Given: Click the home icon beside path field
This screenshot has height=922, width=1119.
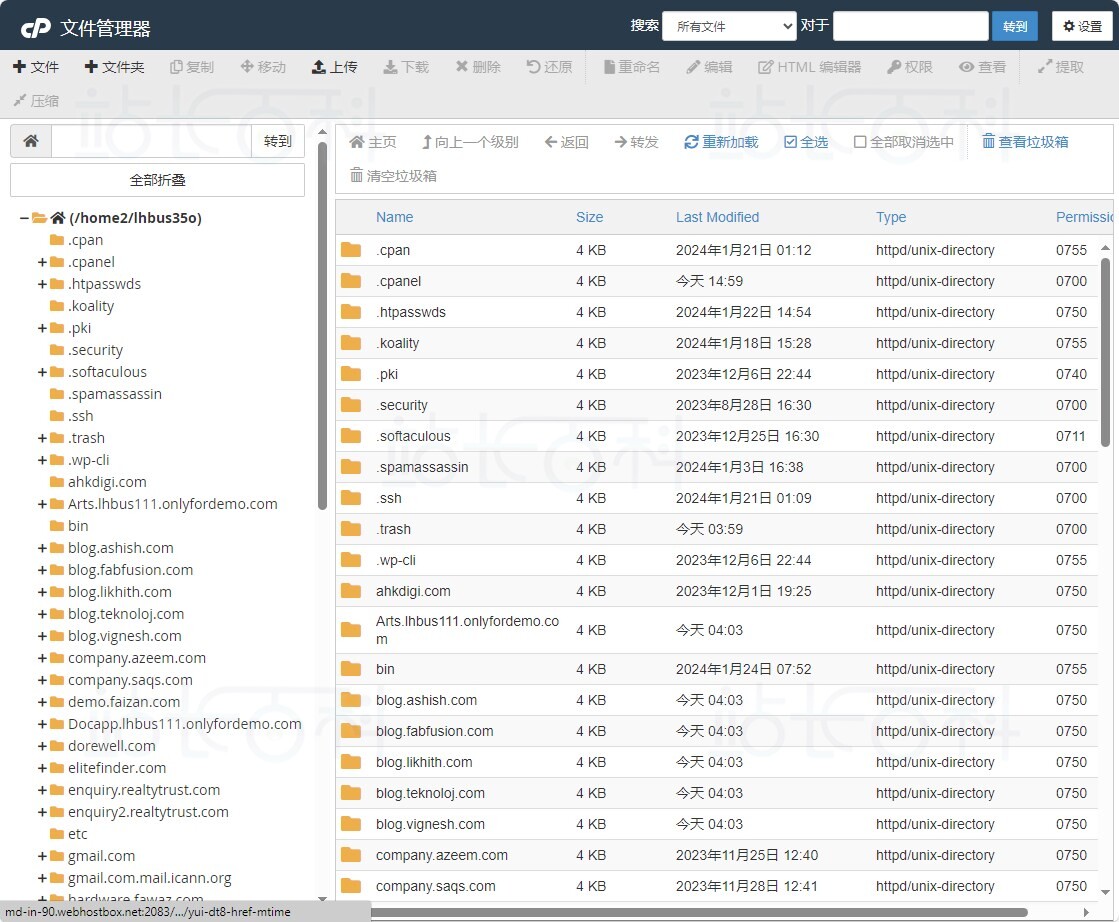Looking at the screenshot, I should click(x=31, y=141).
